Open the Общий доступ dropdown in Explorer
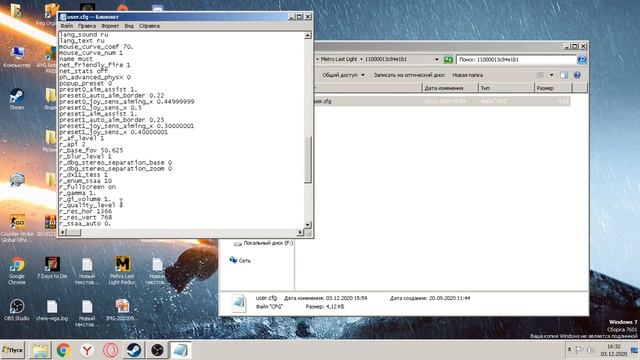Image resolution: width=640 pixels, height=360 pixels. click(x=343, y=75)
